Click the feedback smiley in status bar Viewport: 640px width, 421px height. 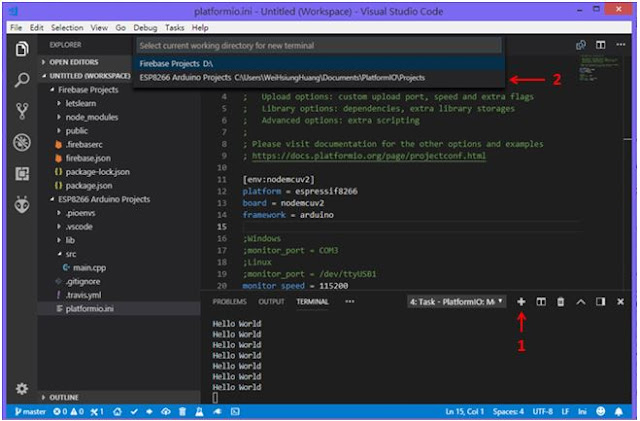click(x=601, y=411)
